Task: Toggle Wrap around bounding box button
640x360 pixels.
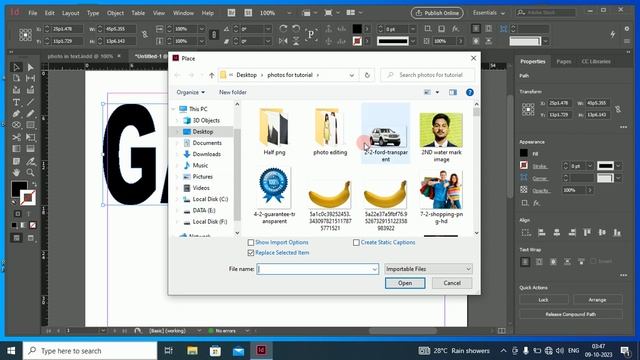Action: [x=539, y=262]
